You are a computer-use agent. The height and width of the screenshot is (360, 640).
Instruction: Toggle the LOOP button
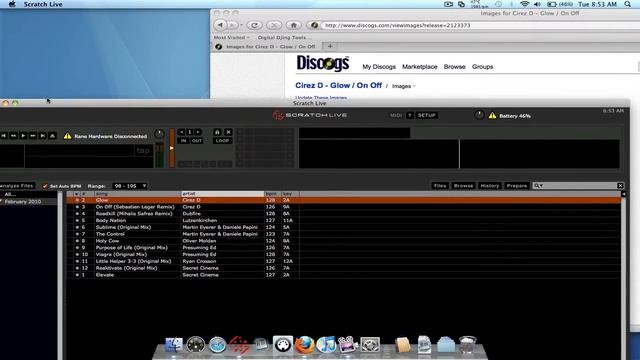pyautogui.click(x=222, y=140)
